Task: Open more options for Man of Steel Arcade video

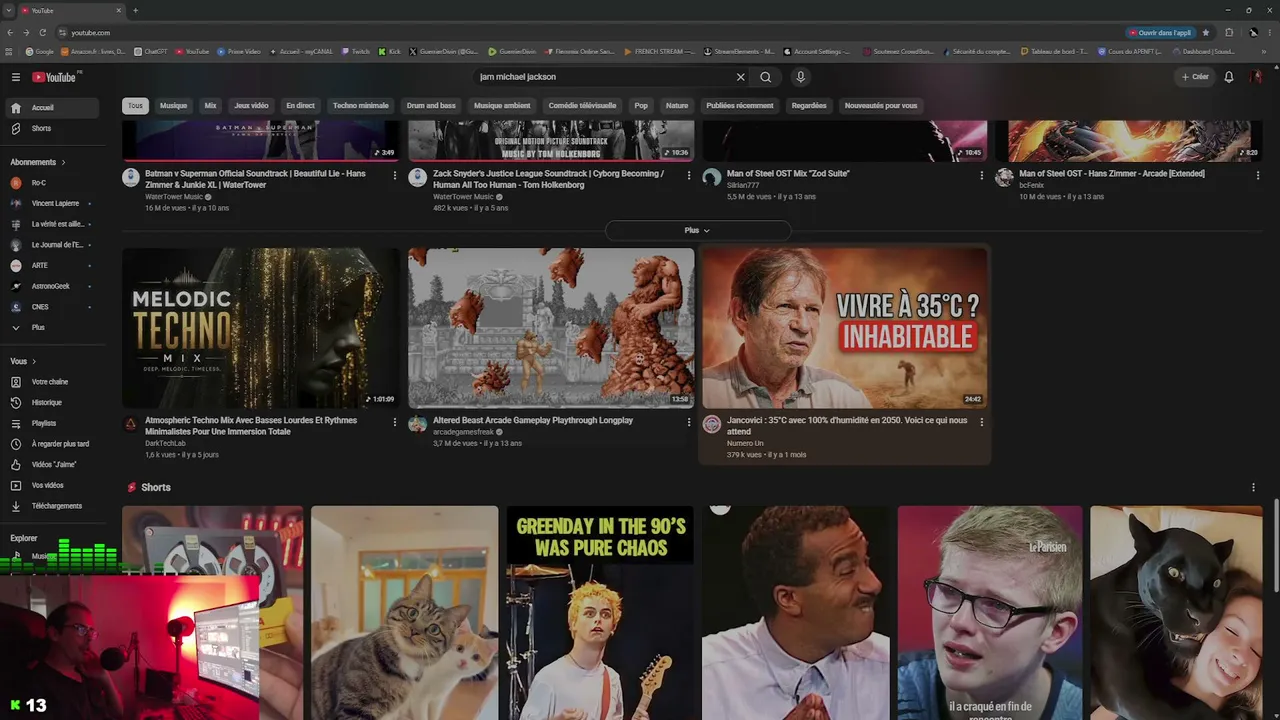Action: pos(1258,175)
